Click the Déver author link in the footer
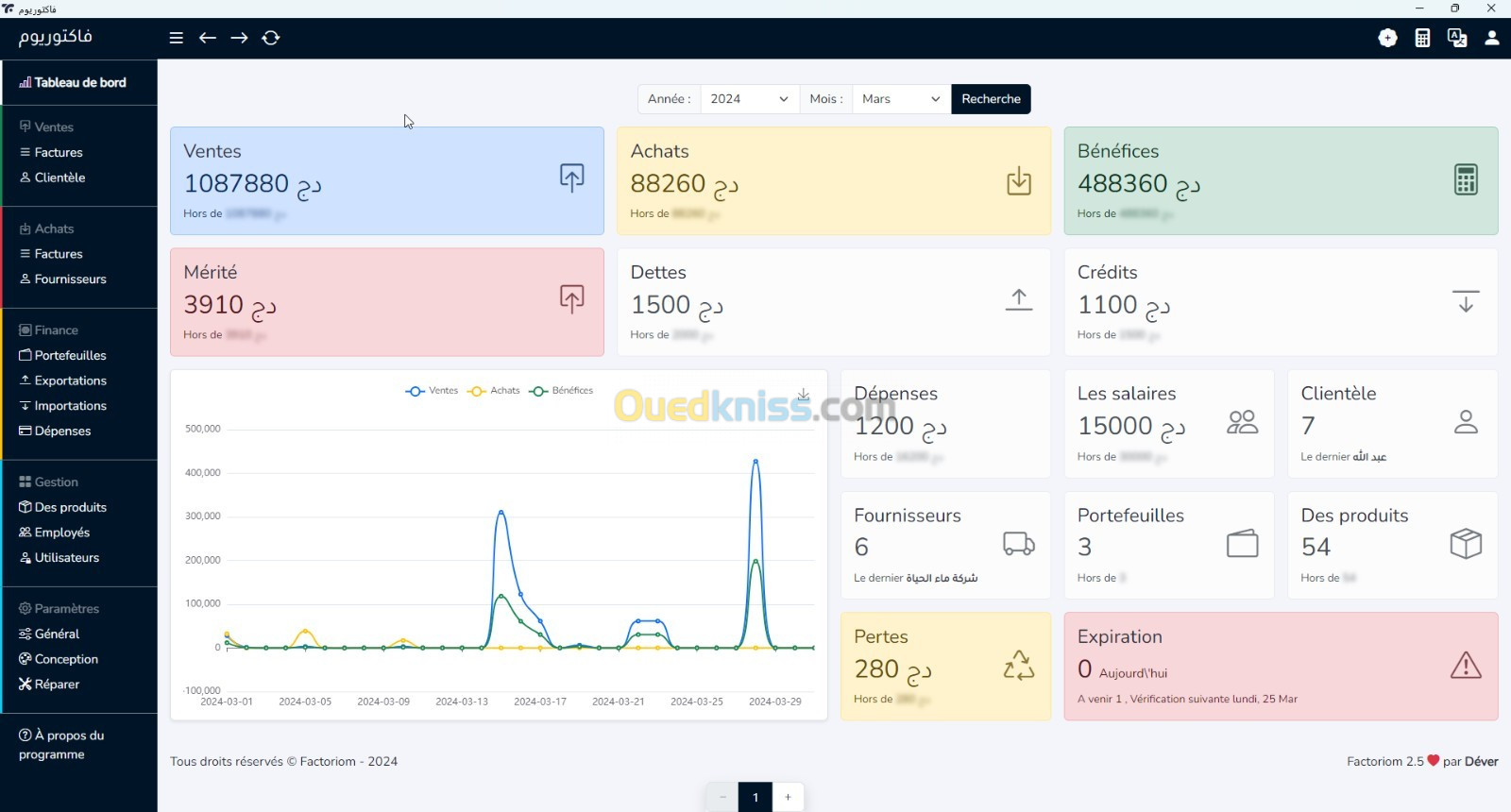This screenshot has height=812, width=1511. 1482,762
